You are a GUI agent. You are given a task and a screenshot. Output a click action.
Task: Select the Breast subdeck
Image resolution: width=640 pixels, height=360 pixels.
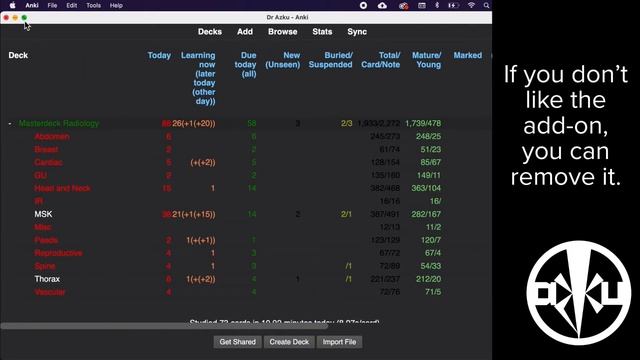(x=46, y=149)
